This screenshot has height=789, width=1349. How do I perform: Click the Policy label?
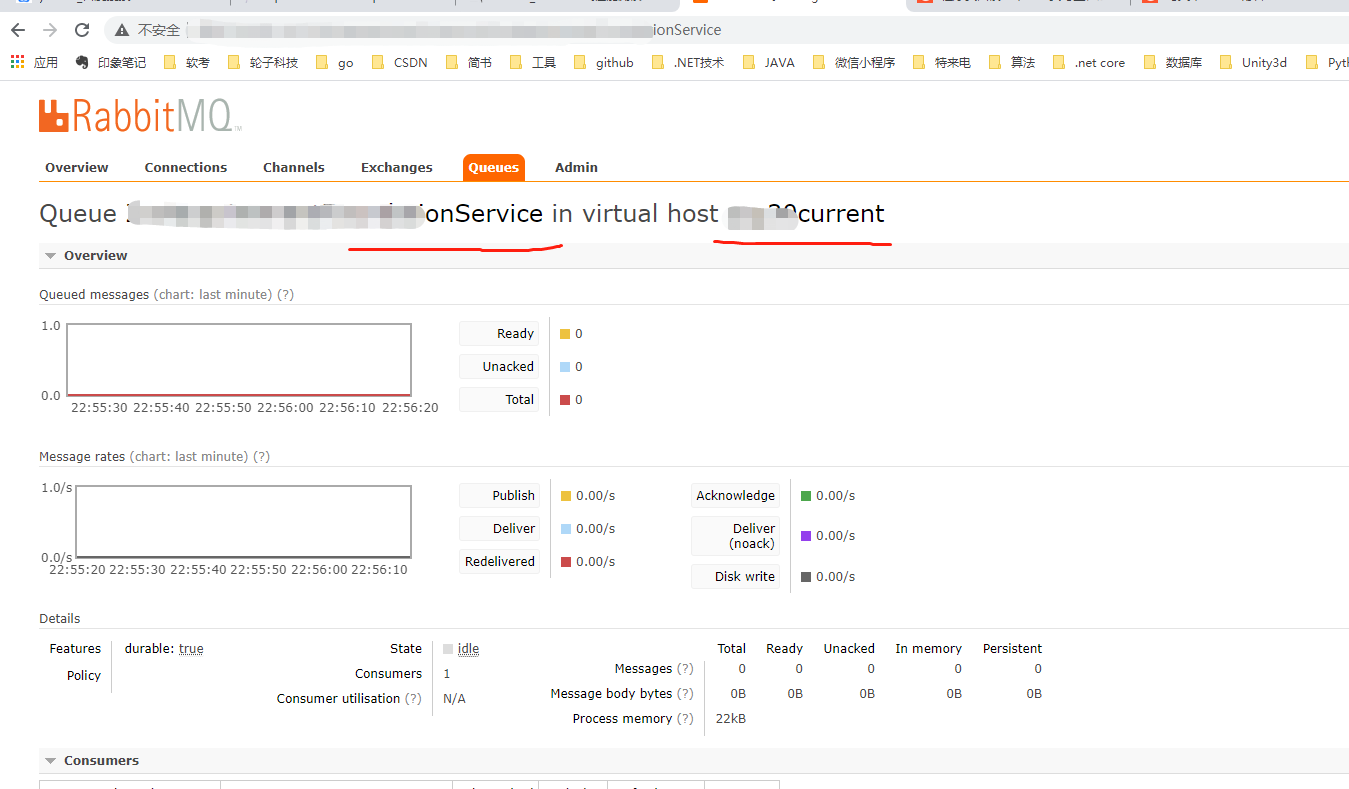click(x=84, y=675)
